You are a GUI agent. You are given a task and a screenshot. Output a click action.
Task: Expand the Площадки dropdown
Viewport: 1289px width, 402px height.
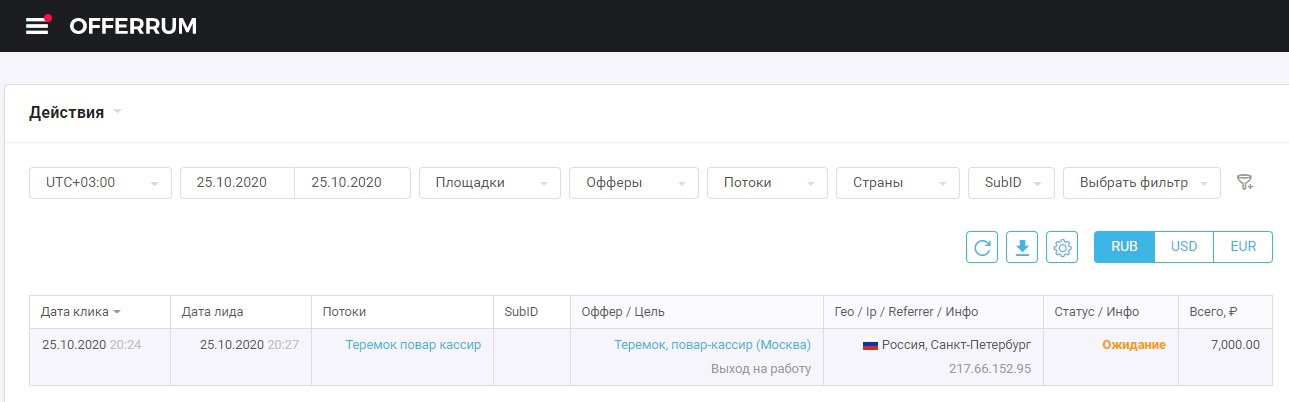point(489,183)
